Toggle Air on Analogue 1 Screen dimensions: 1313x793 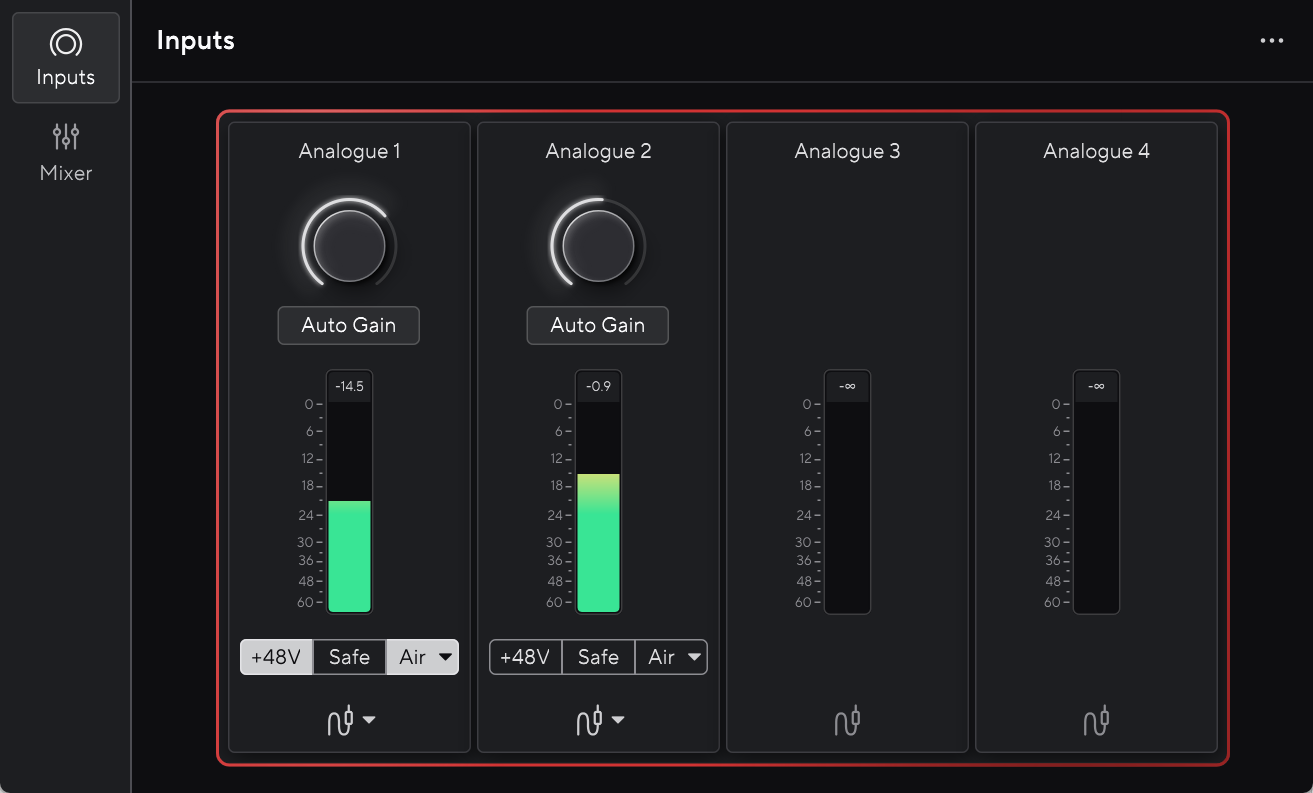click(412, 657)
